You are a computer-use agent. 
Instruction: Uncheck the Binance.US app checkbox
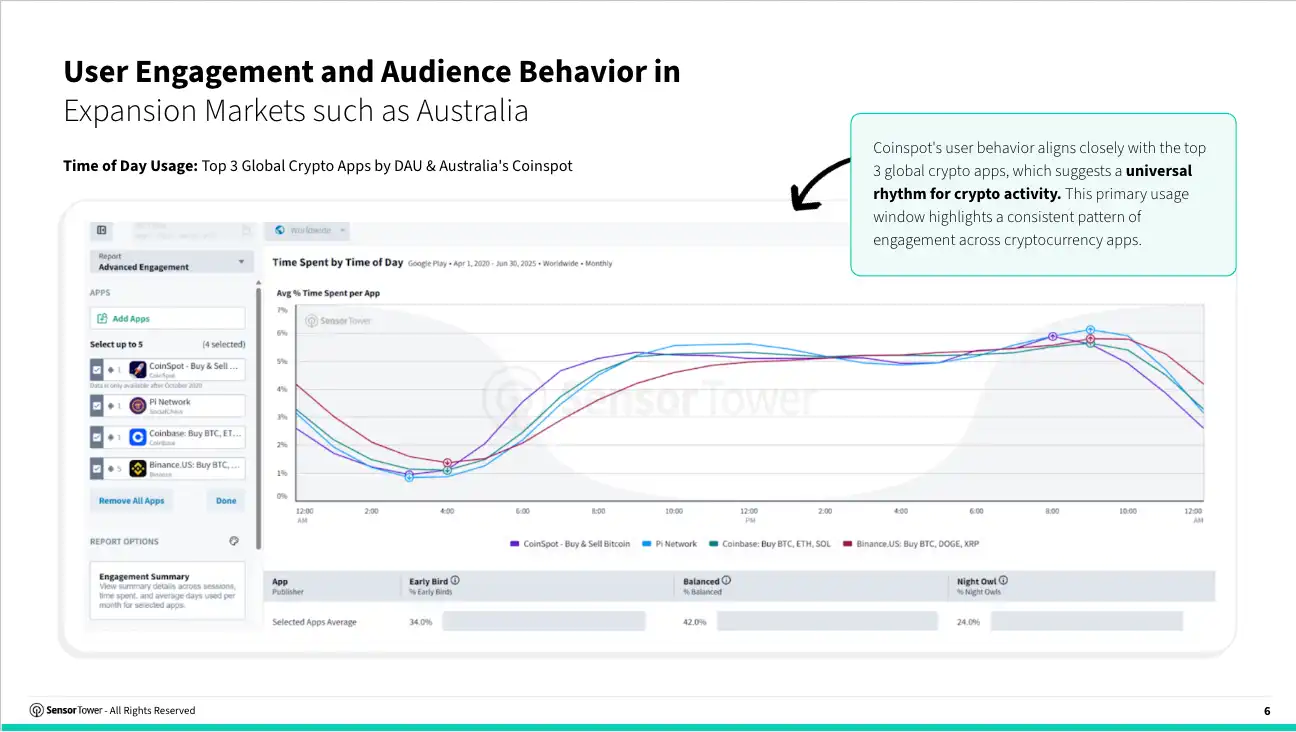[96, 467]
